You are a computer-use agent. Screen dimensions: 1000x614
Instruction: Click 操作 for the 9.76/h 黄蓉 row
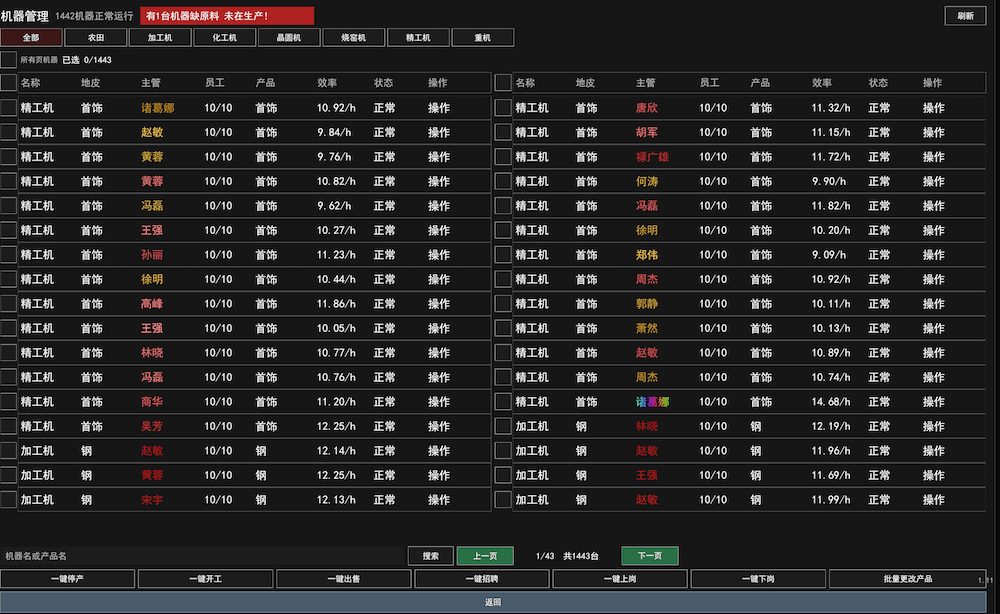pyautogui.click(x=439, y=157)
